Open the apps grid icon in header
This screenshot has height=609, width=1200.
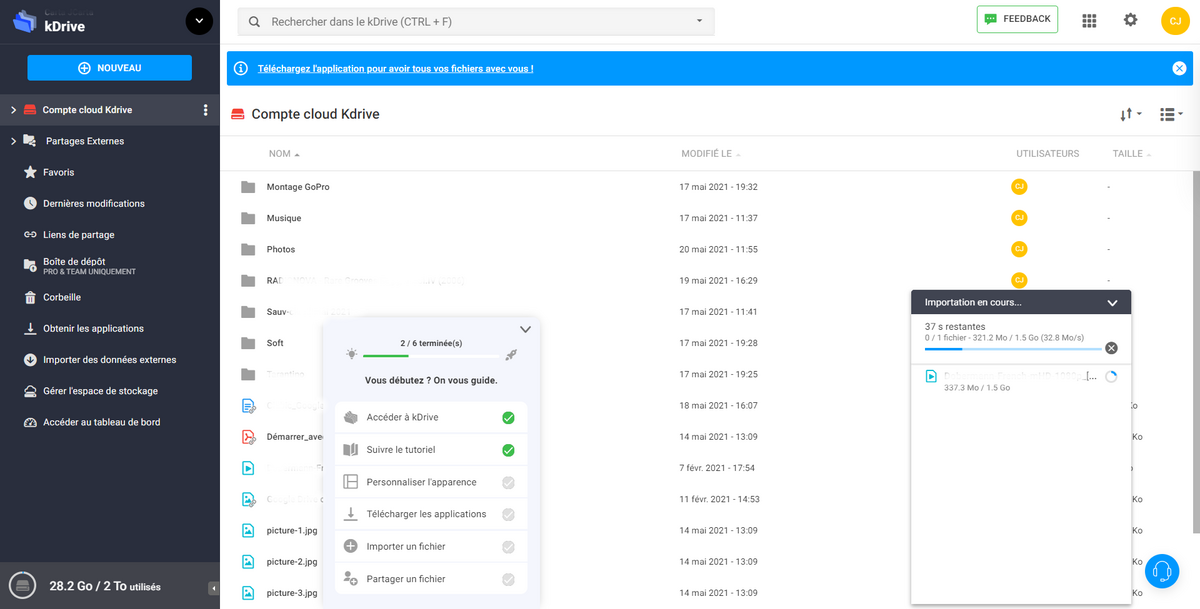tap(1090, 20)
